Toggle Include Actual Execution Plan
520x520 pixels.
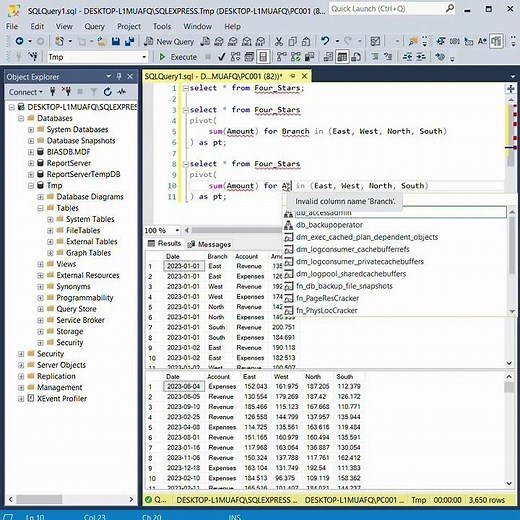(282, 57)
